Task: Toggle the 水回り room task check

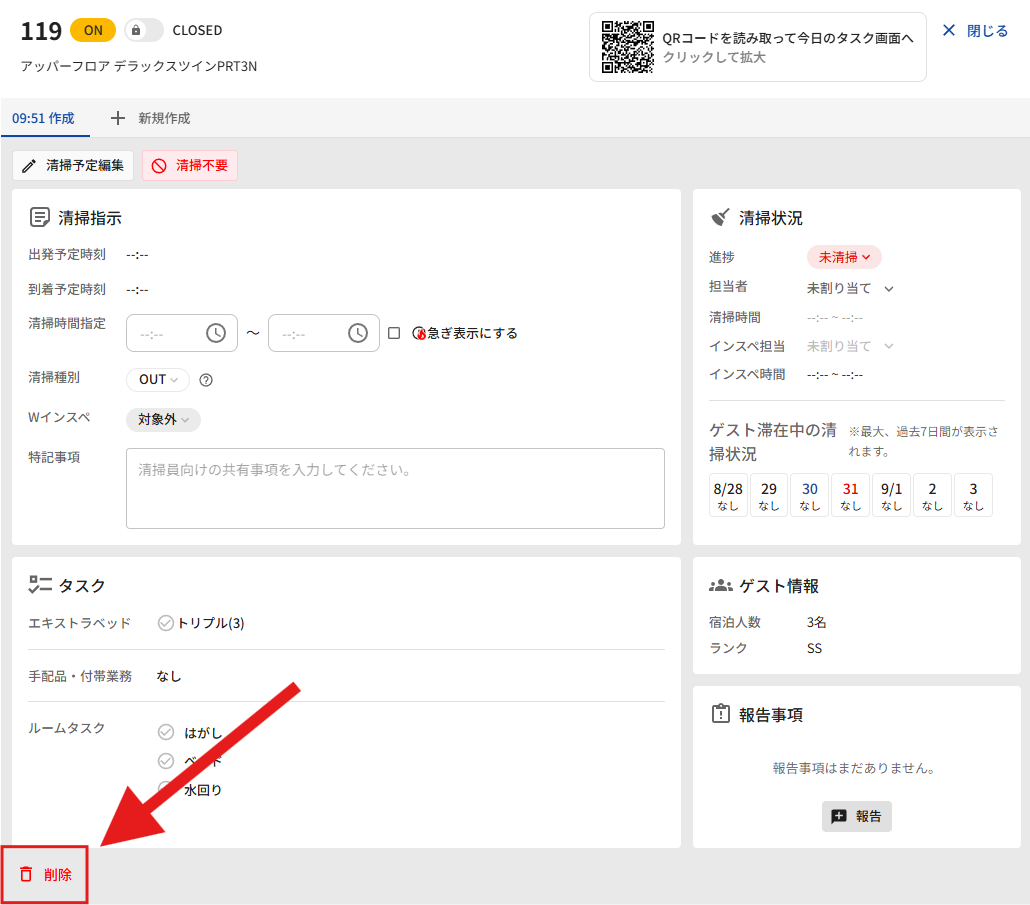Action: pos(166,788)
